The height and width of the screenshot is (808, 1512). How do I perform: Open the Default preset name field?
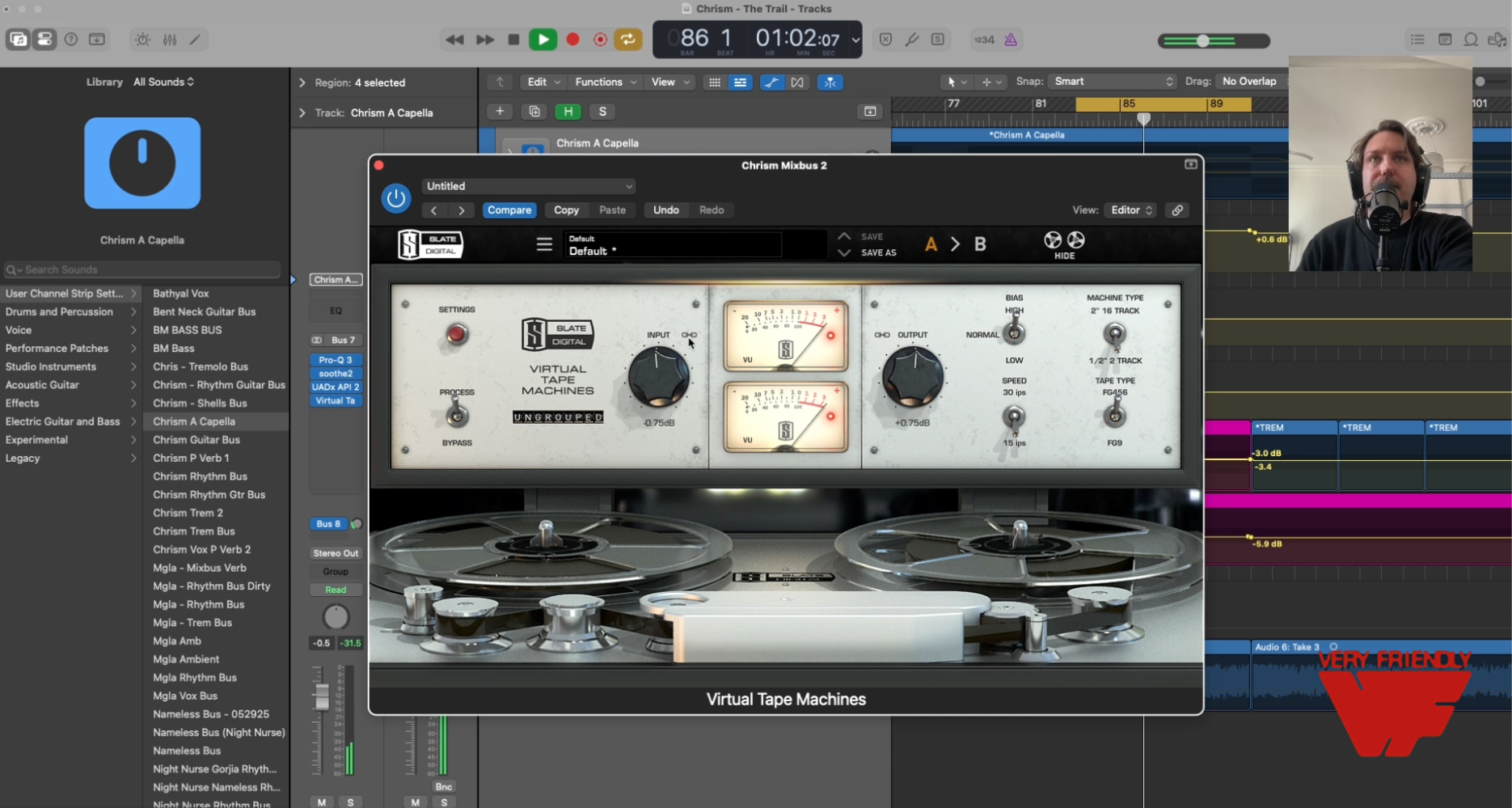[x=674, y=245]
